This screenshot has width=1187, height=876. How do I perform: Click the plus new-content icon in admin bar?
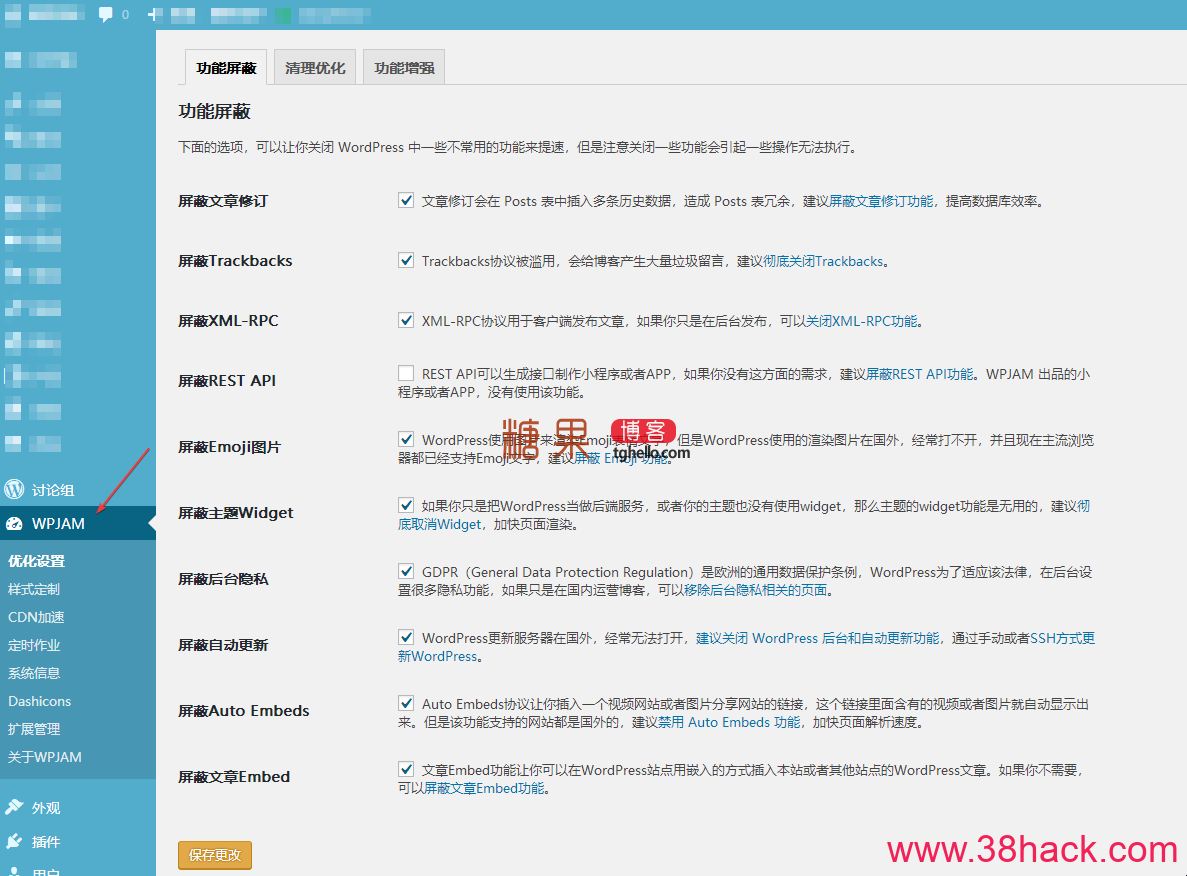pos(154,14)
